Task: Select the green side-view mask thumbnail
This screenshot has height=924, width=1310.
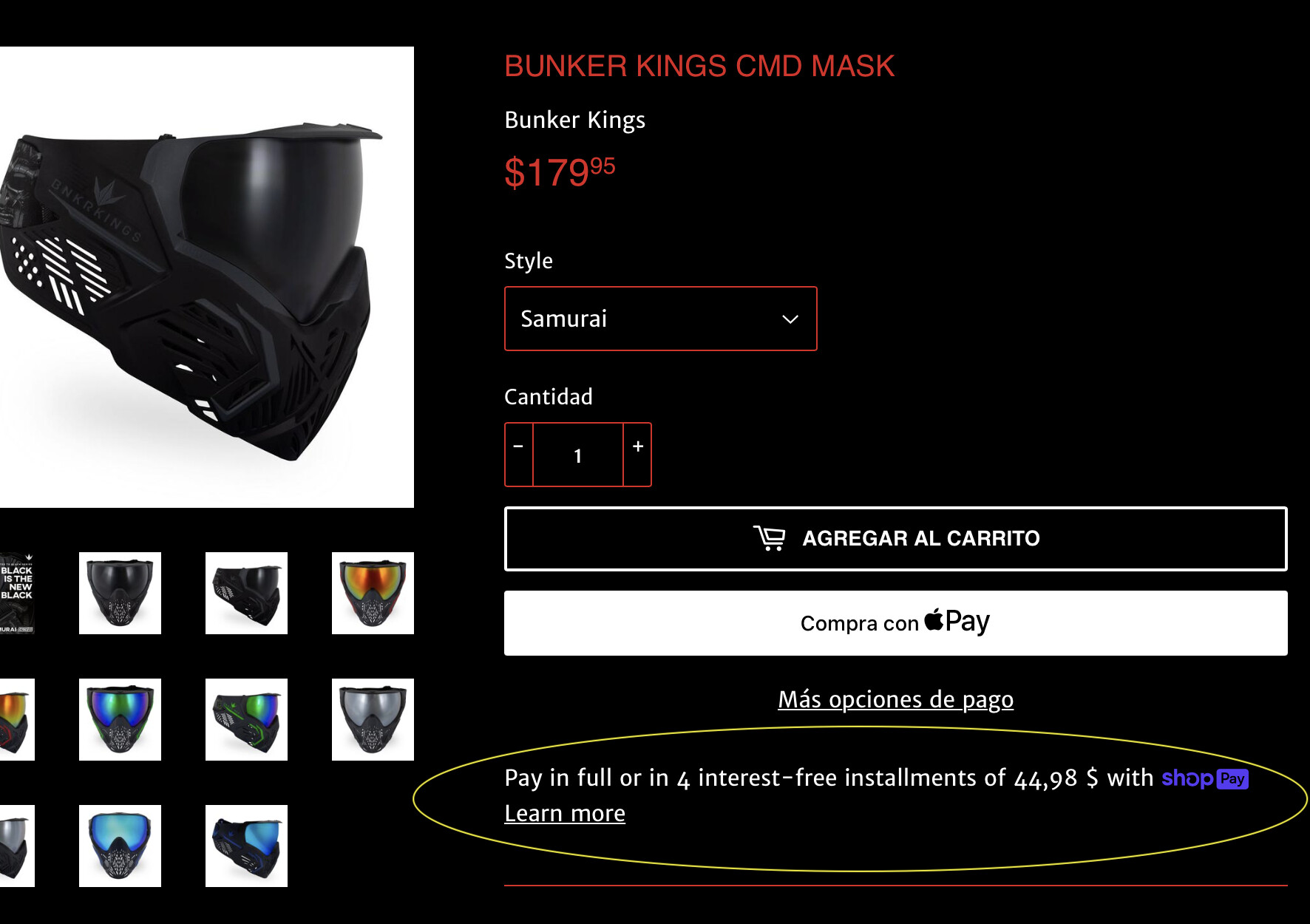Action: (x=246, y=719)
